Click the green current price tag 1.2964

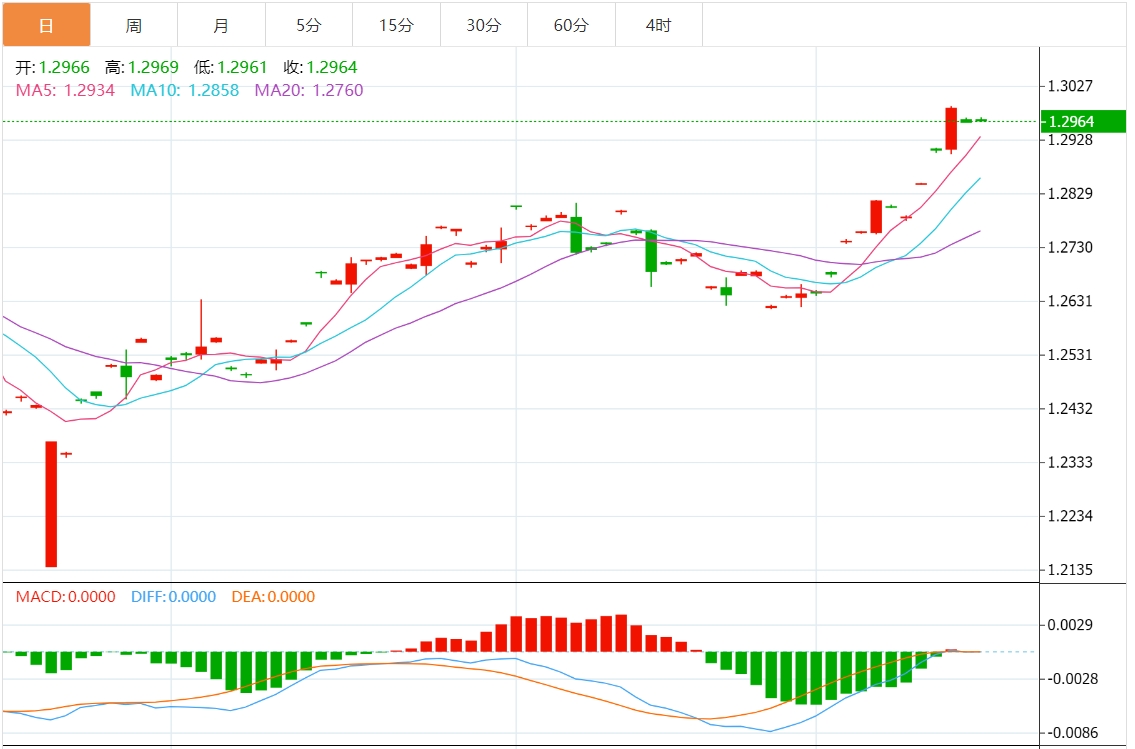(x=1084, y=122)
